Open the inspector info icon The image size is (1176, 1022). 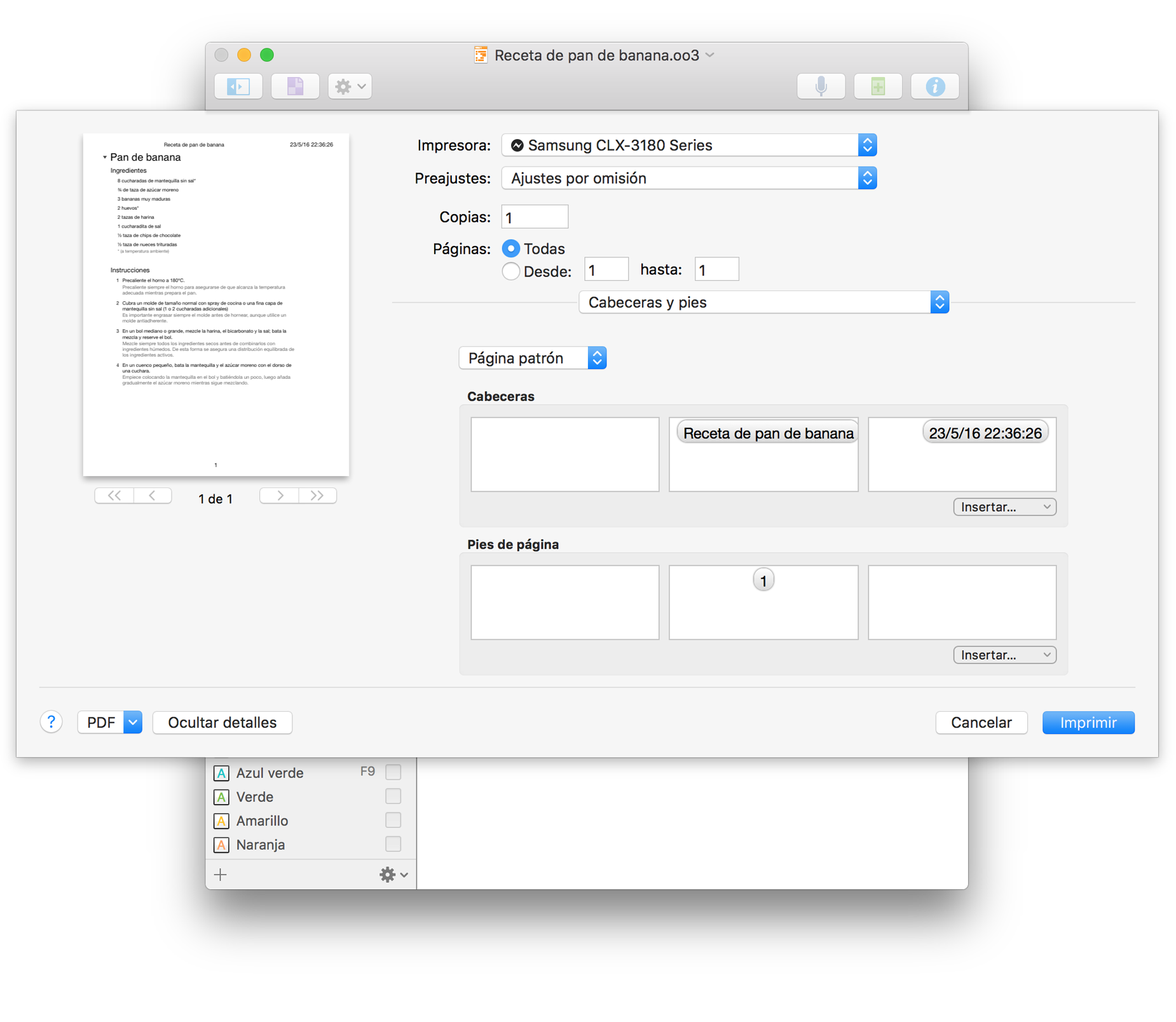click(934, 86)
